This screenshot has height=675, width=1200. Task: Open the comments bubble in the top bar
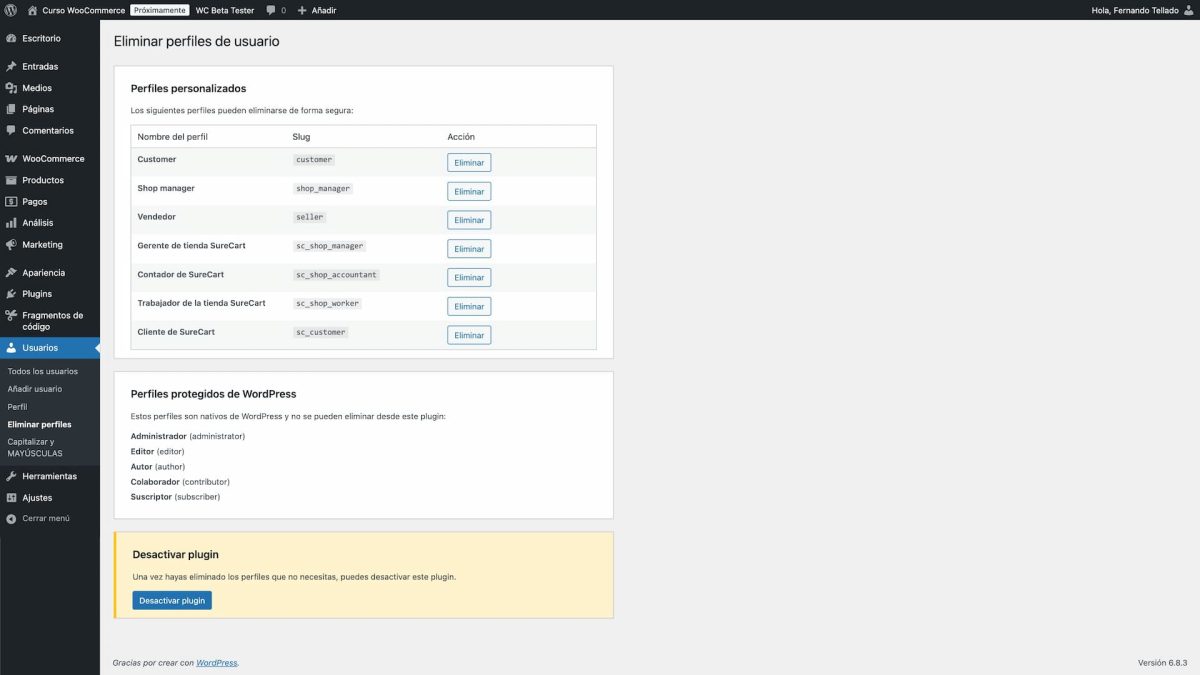tap(272, 10)
